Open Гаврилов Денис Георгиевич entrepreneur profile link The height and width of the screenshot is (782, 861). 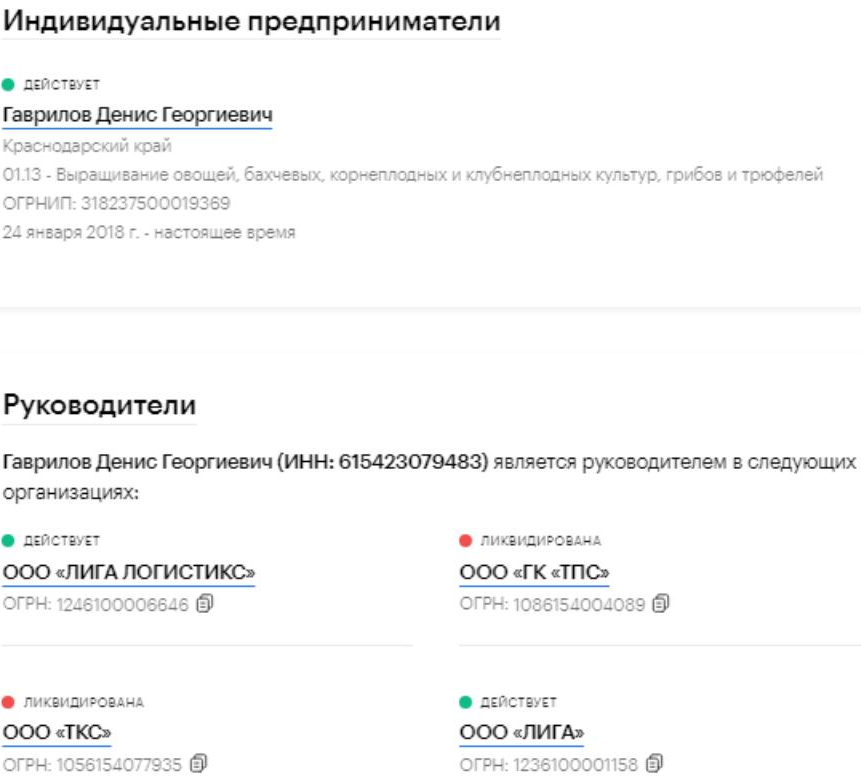[137, 115]
